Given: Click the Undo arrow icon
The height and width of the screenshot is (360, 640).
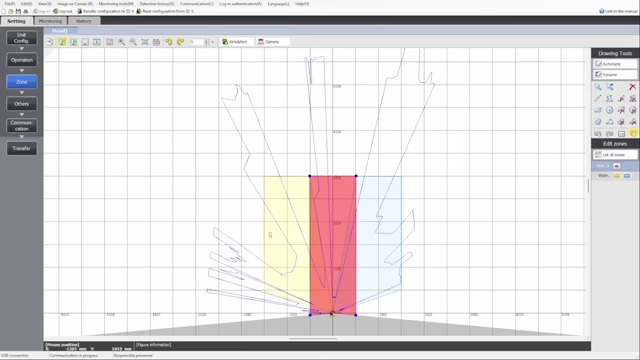Looking at the screenshot, I should pyautogui.click(x=169, y=42).
